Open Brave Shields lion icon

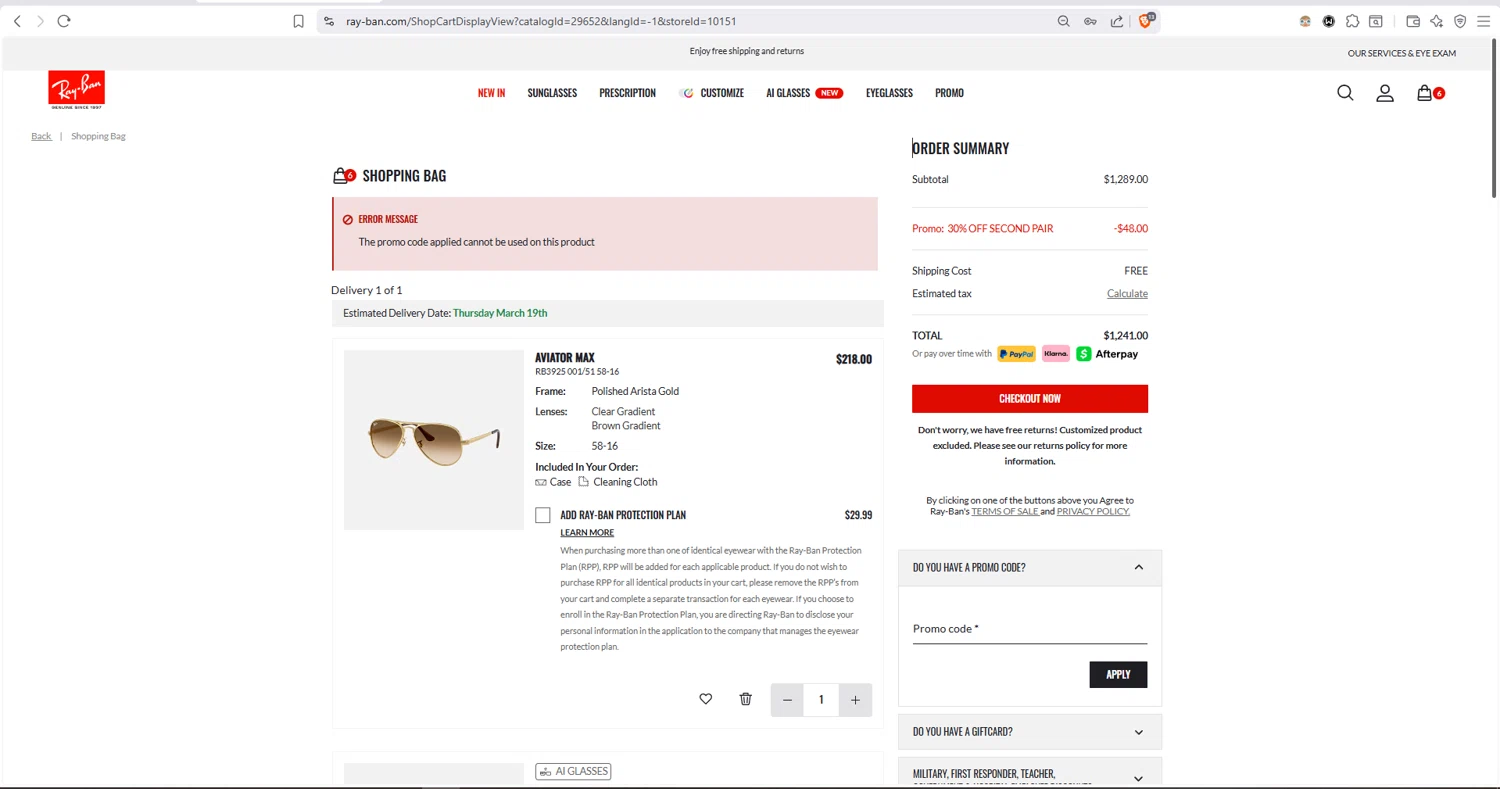pyautogui.click(x=1146, y=20)
